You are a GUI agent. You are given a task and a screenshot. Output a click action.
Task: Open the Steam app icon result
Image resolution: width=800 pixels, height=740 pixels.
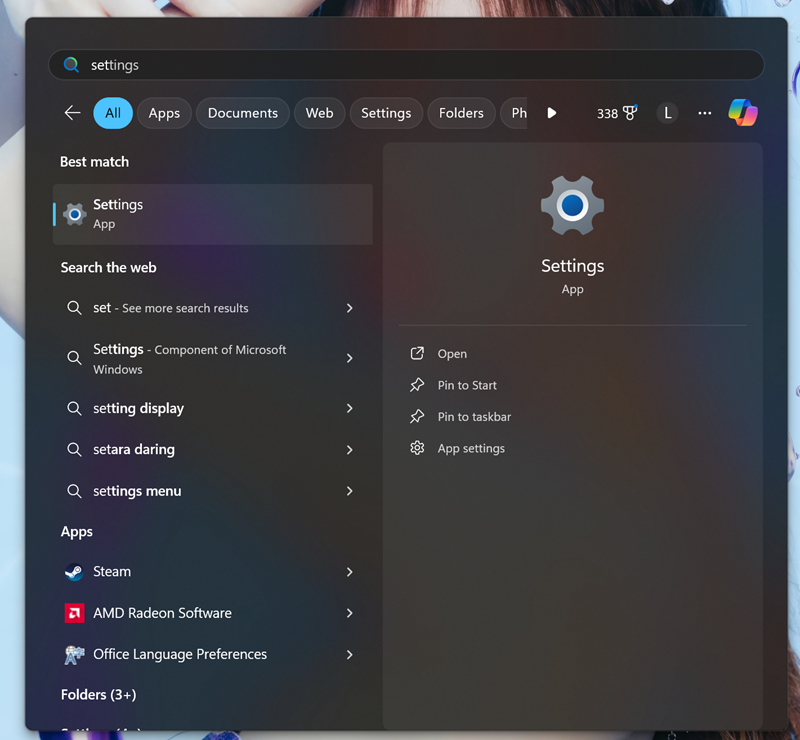tap(74, 572)
